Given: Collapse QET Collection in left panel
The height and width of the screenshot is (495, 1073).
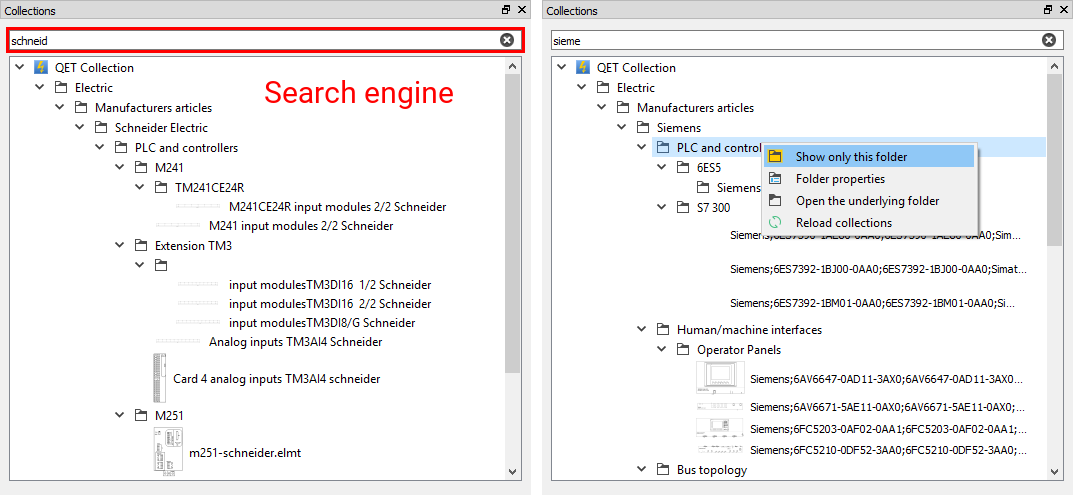Looking at the screenshot, I should pos(20,67).
